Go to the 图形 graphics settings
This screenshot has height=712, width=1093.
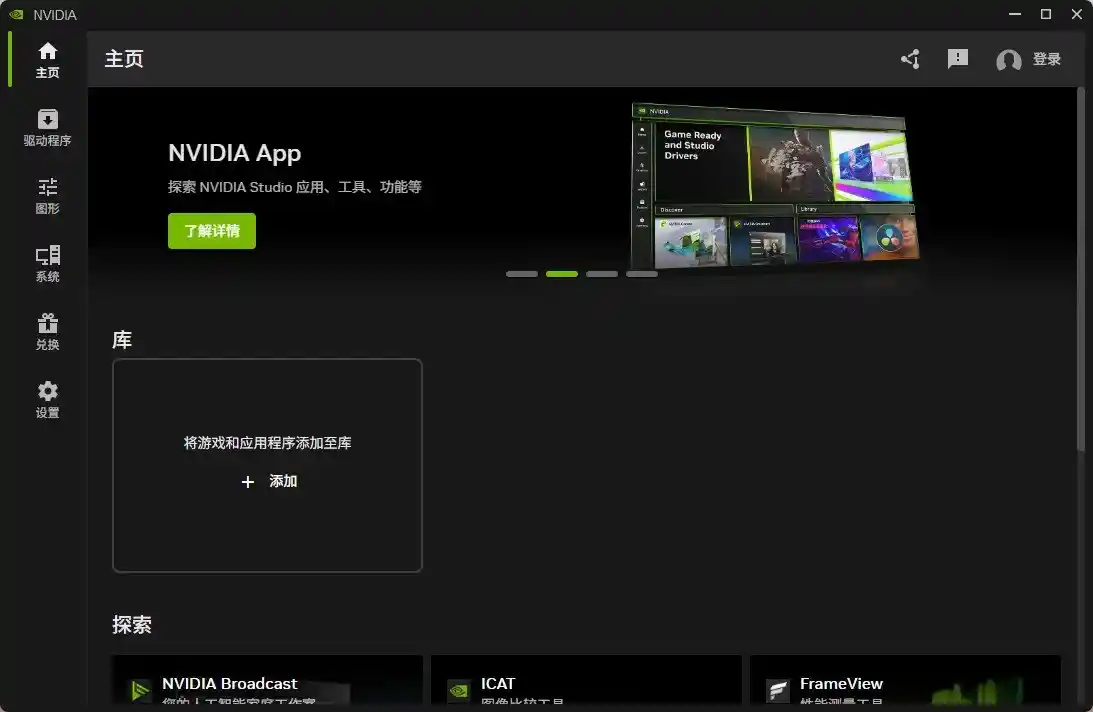pyautogui.click(x=47, y=196)
